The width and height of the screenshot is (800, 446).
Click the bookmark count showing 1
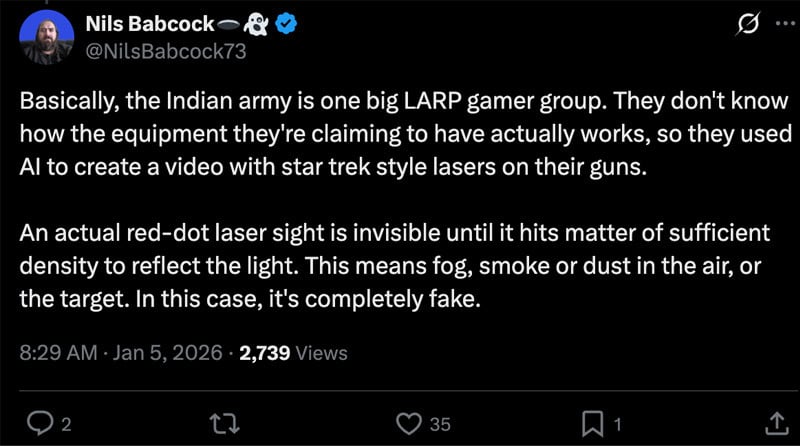(x=617, y=425)
